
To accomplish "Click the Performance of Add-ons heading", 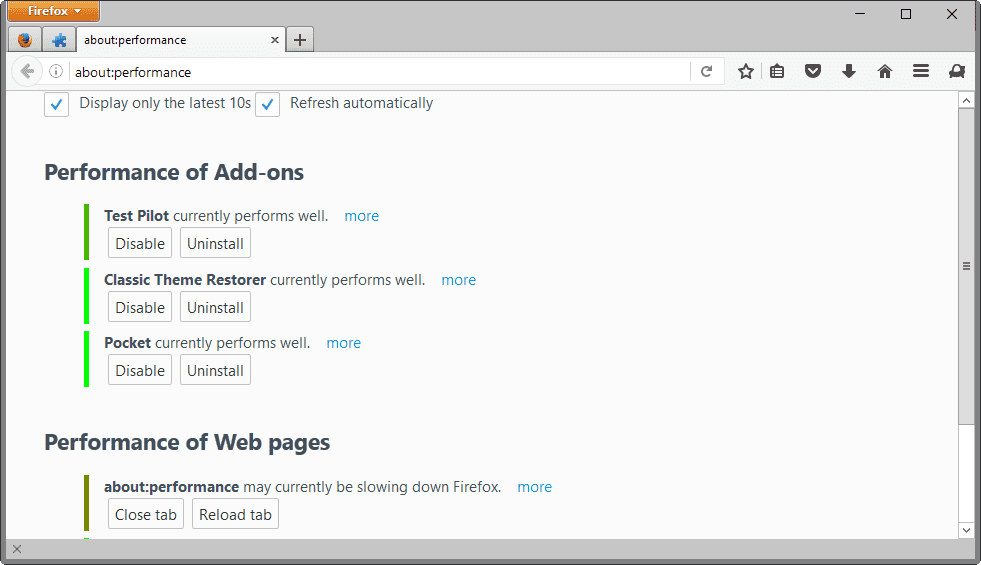I will (174, 172).
